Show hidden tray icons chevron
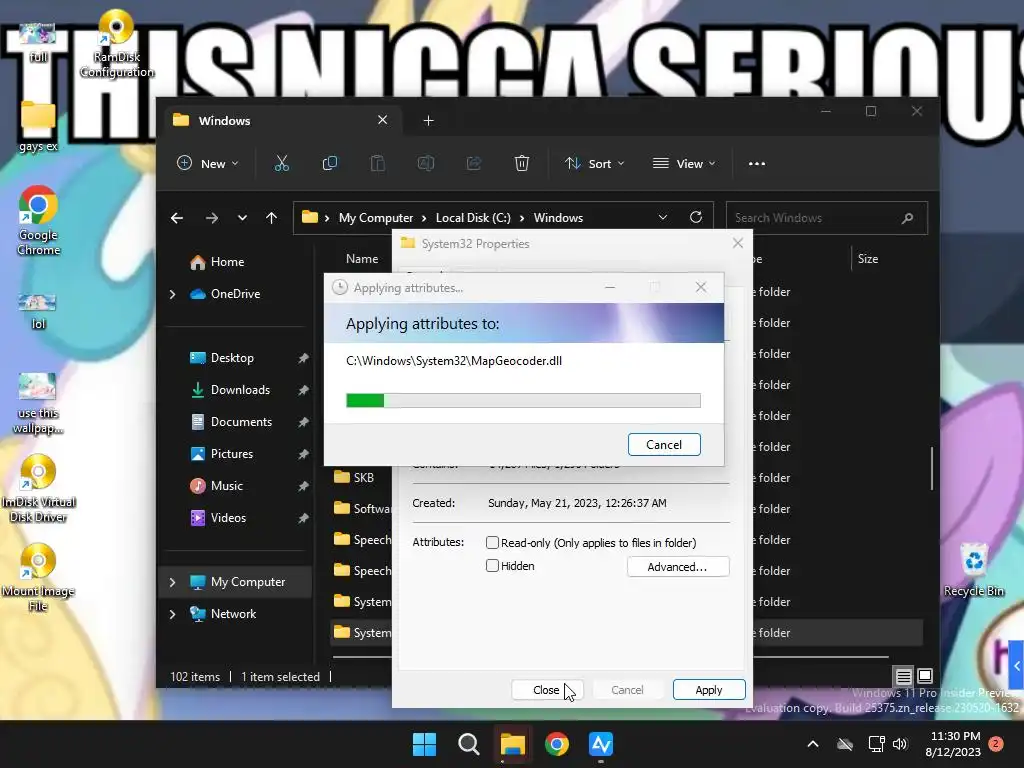The width and height of the screenshot is (1024, 768). click(813, 744)
